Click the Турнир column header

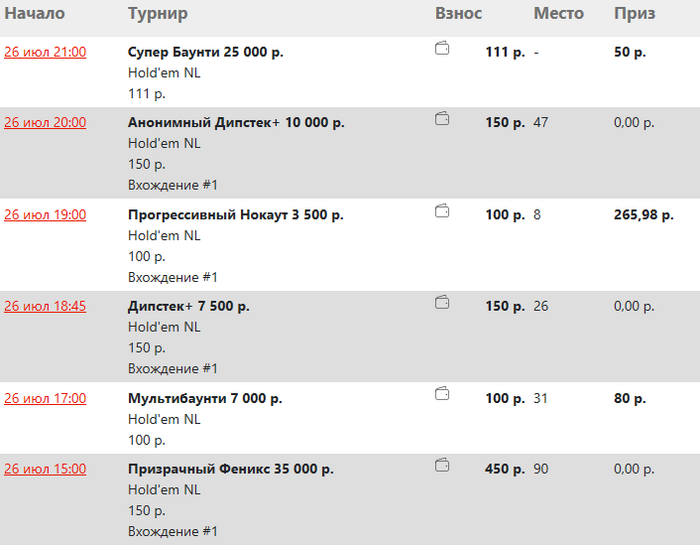coord(158,13)
